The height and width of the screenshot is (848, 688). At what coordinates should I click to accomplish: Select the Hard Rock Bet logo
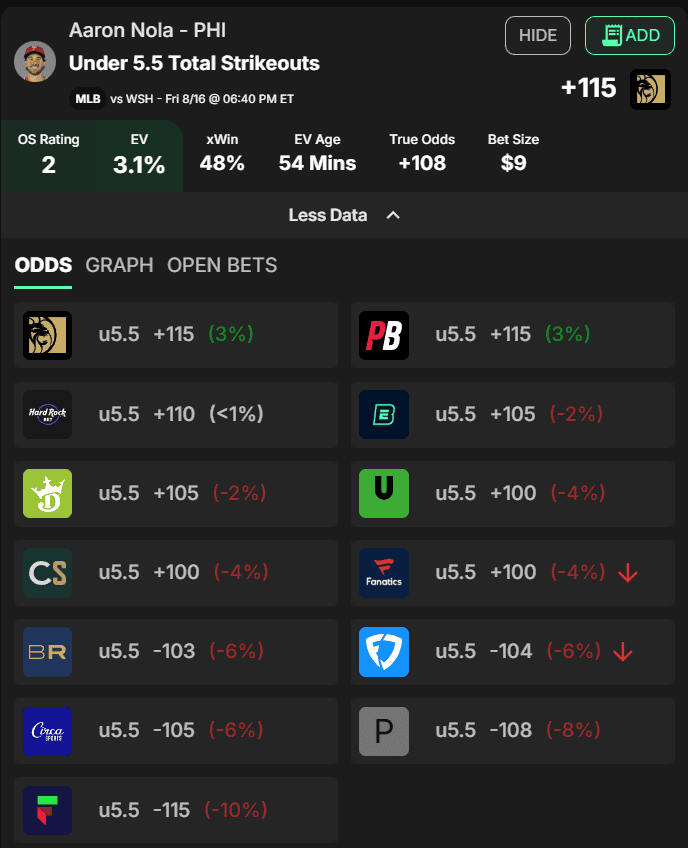pos(48,414)
